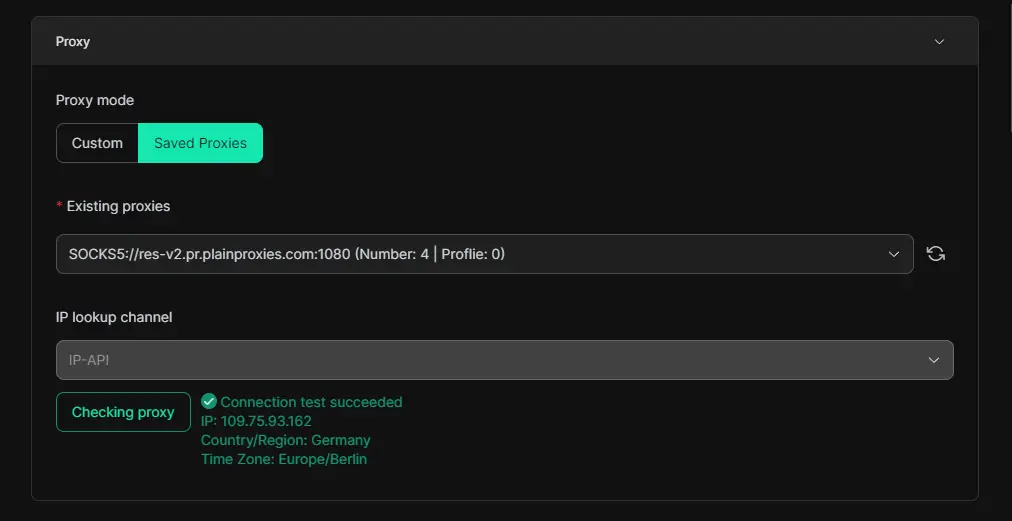1012x521 pixels.
Task: Click the IP lookup channel label
Action: [x=114, y=317]
